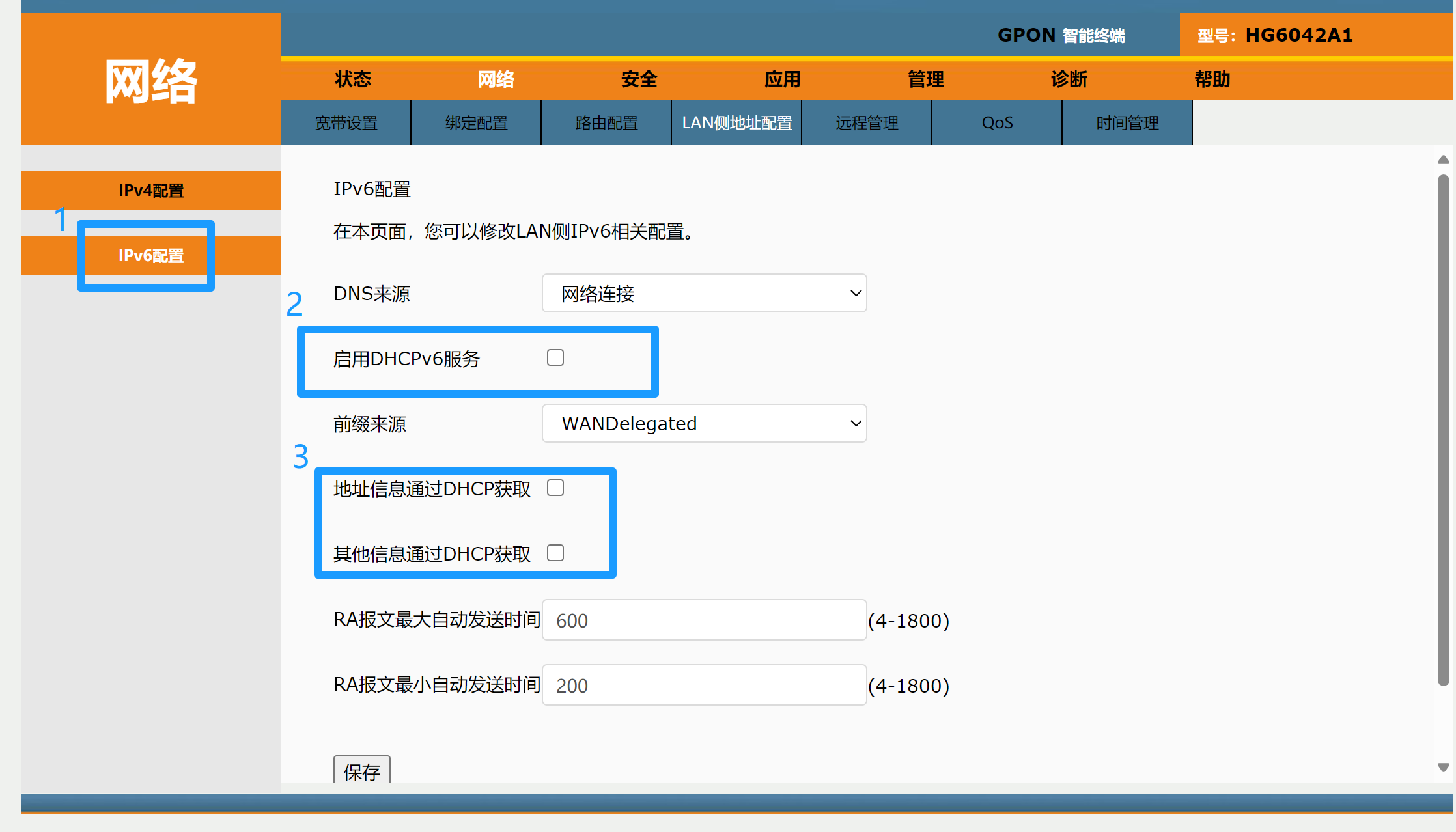Click the 保存 button
1456x832 pixels.
[x=362, y=771]
